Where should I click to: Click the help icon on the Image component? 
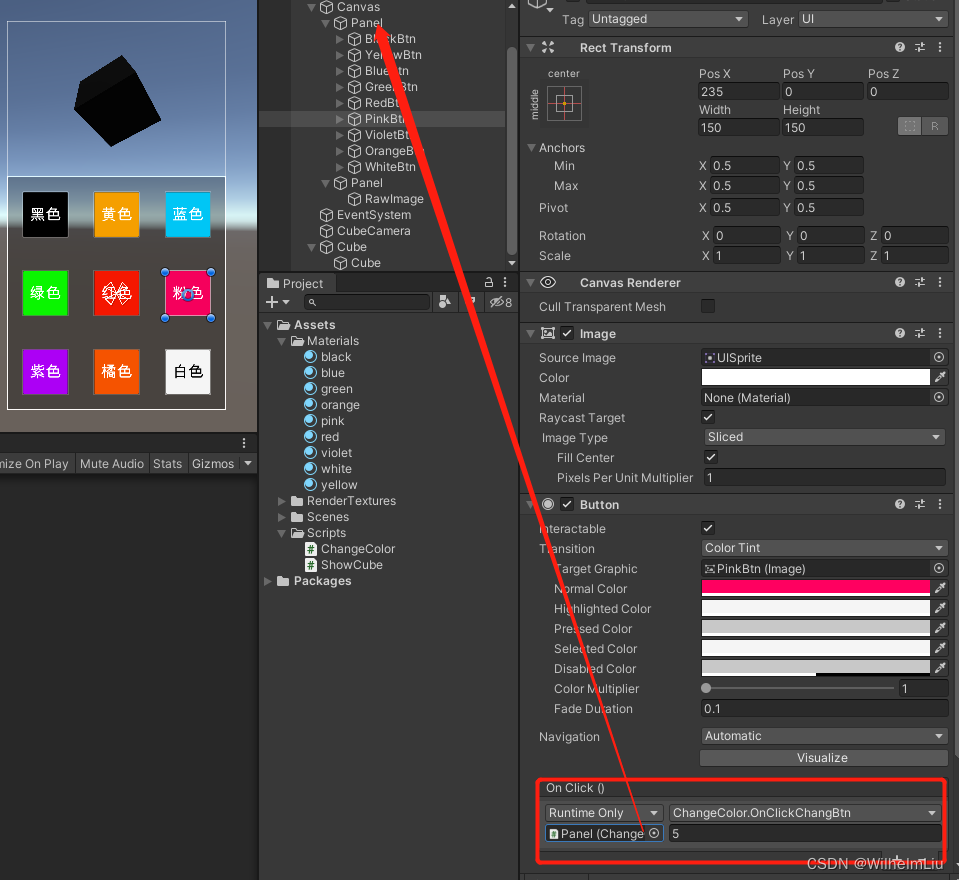click(899, 333)
